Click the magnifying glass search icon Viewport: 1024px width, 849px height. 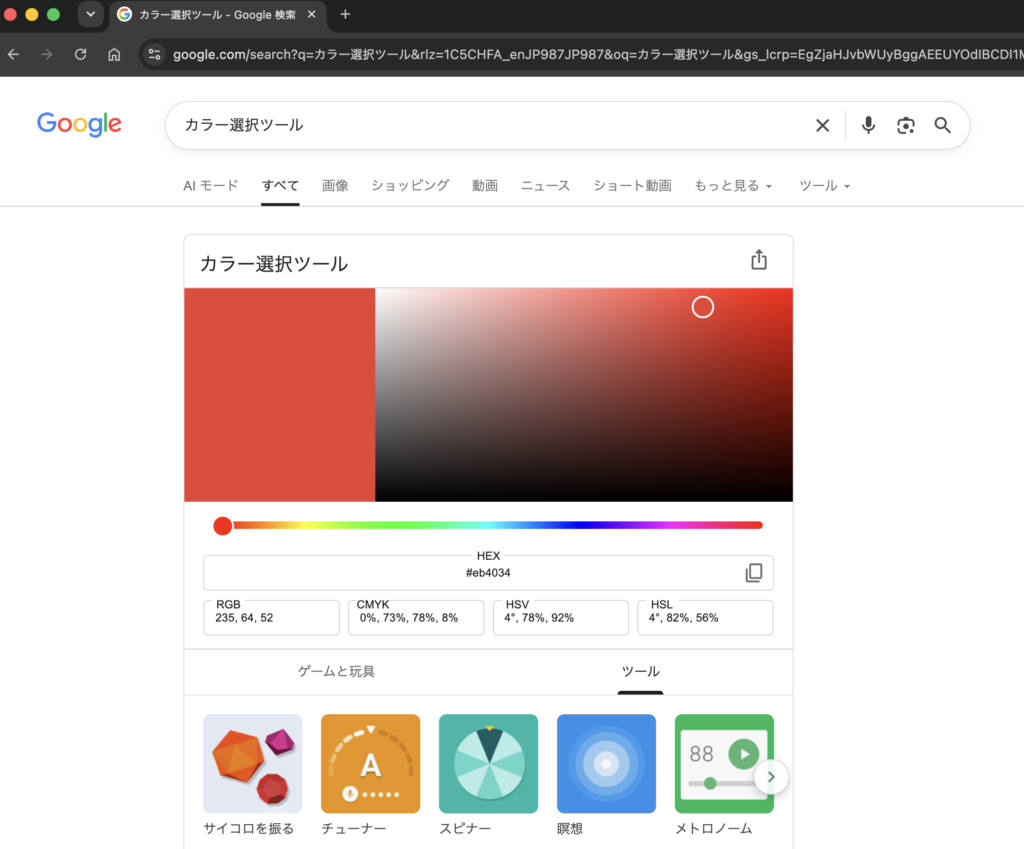point(942,125)
